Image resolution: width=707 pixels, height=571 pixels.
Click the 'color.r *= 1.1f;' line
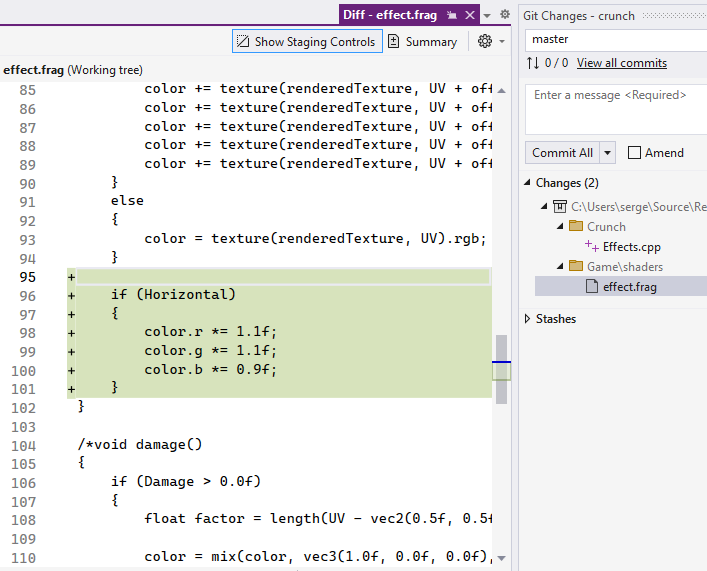coord(211,332)
